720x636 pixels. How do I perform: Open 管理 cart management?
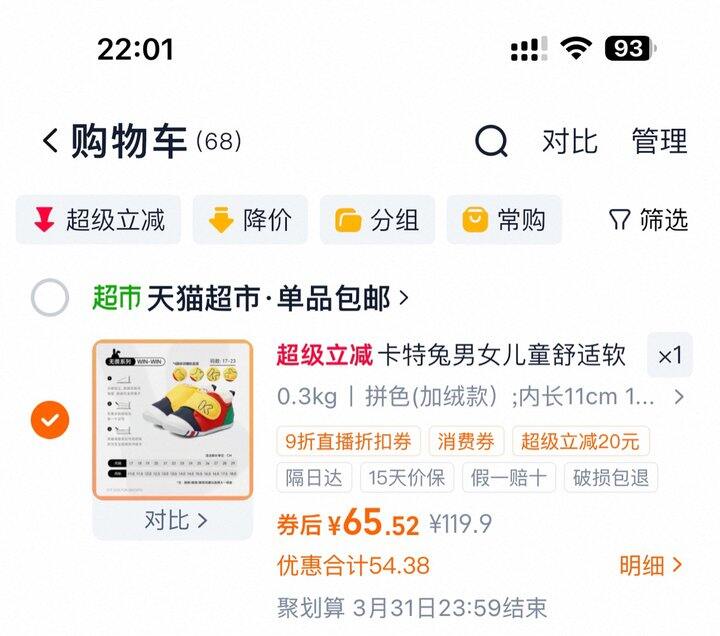(659, 141)
